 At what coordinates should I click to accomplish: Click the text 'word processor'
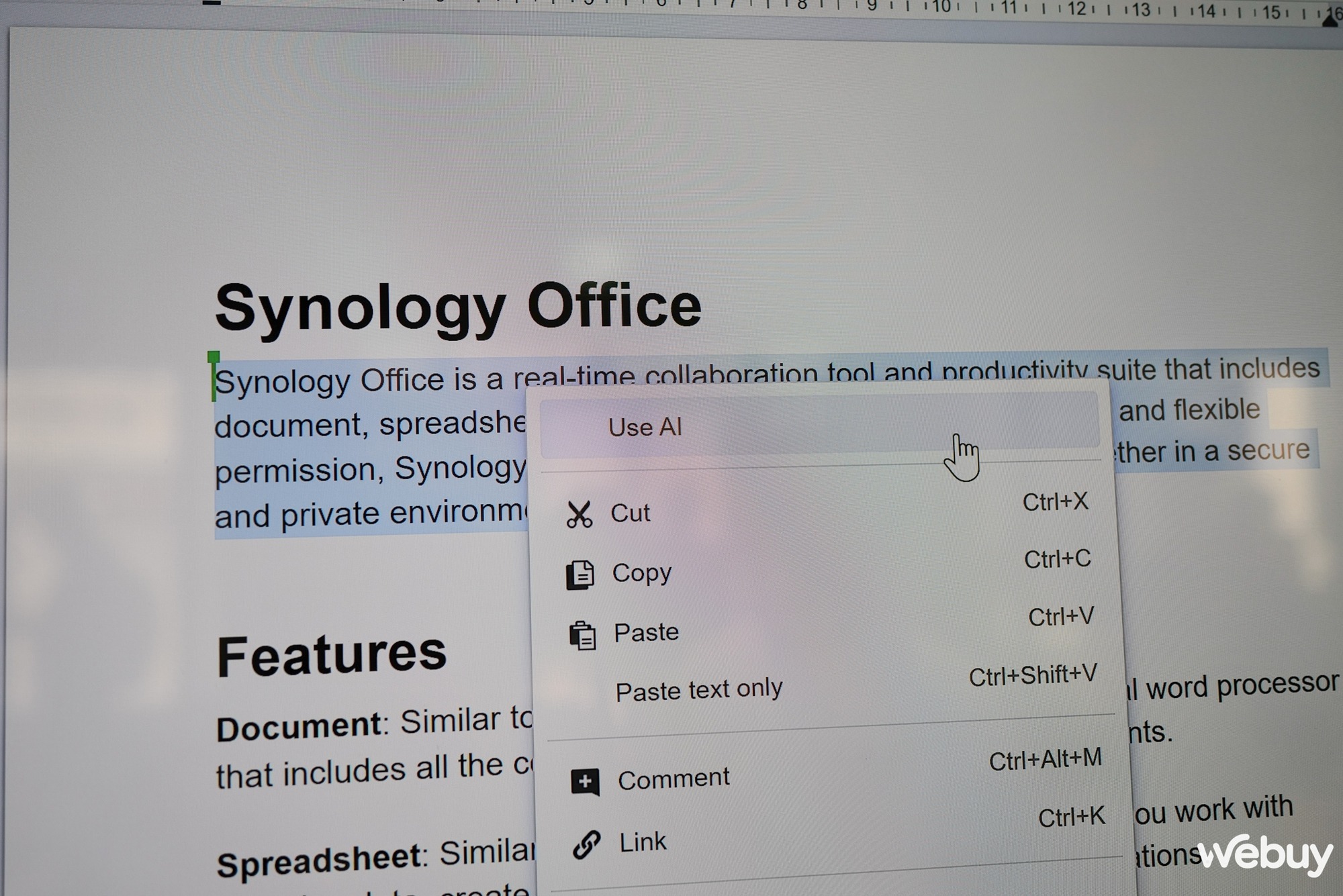point(1242,686)
